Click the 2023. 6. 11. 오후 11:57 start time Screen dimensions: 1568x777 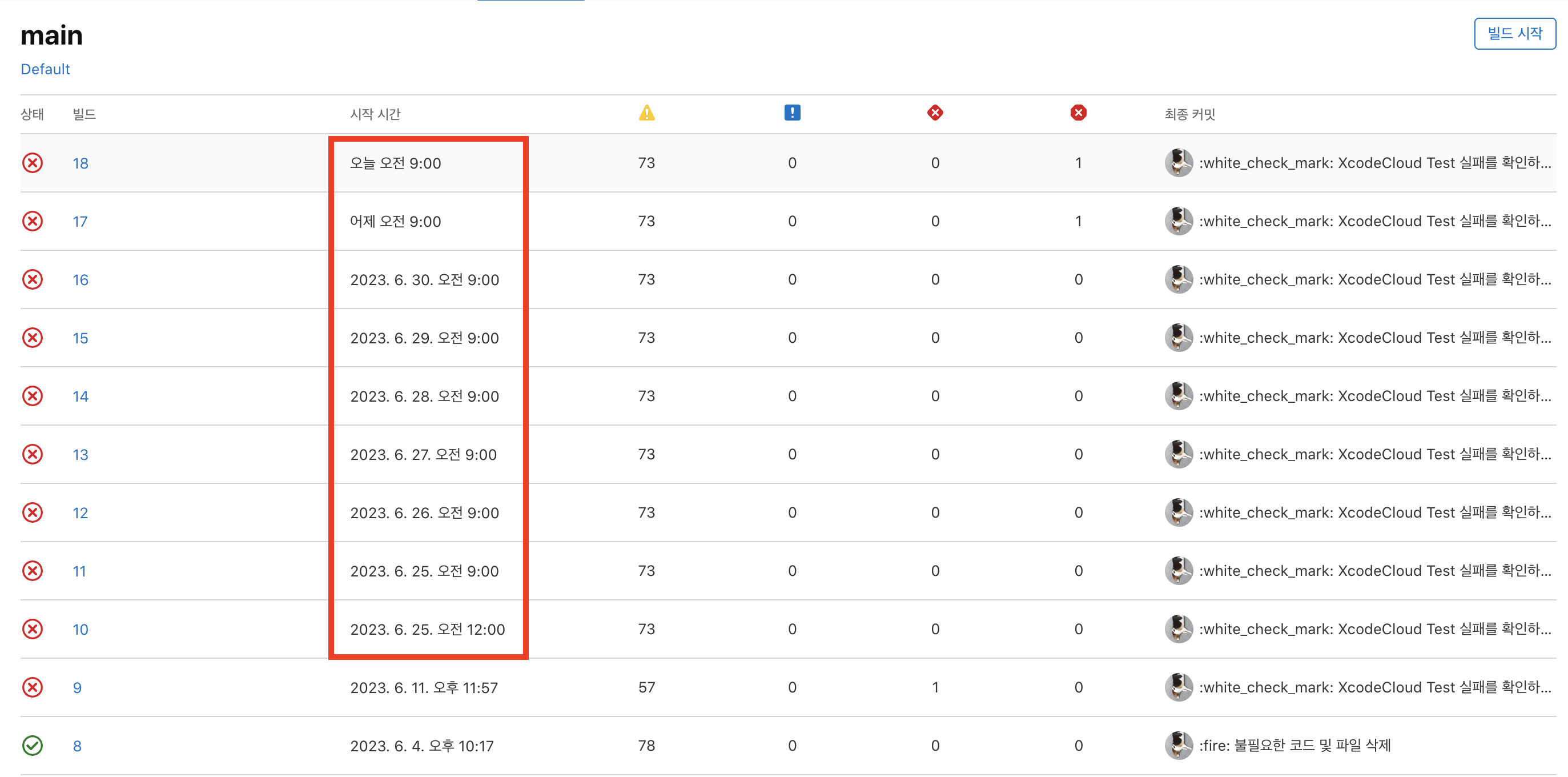point(424,687)
